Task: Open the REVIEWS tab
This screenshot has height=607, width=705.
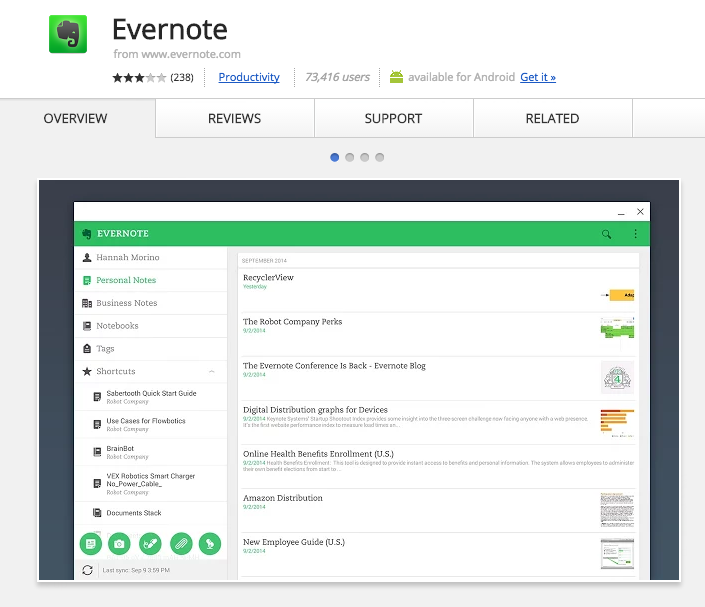Action: (x=235, y=119)
